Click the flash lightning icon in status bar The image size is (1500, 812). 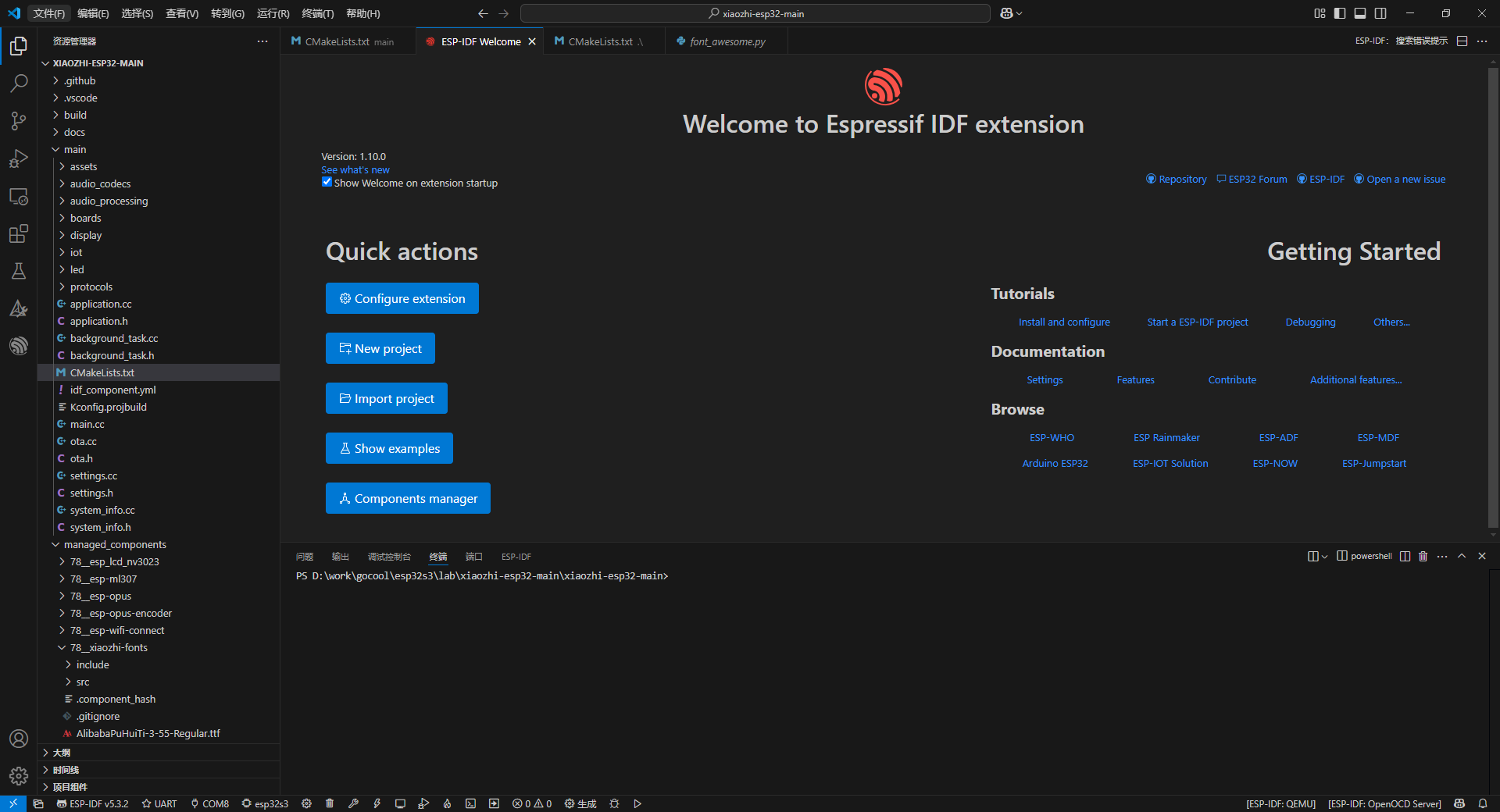coord(377,803)
